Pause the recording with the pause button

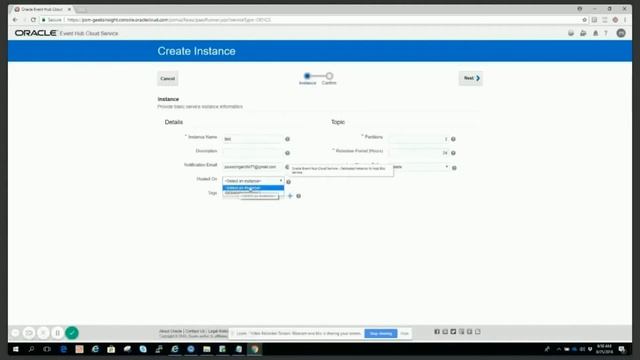coord(58,333)
